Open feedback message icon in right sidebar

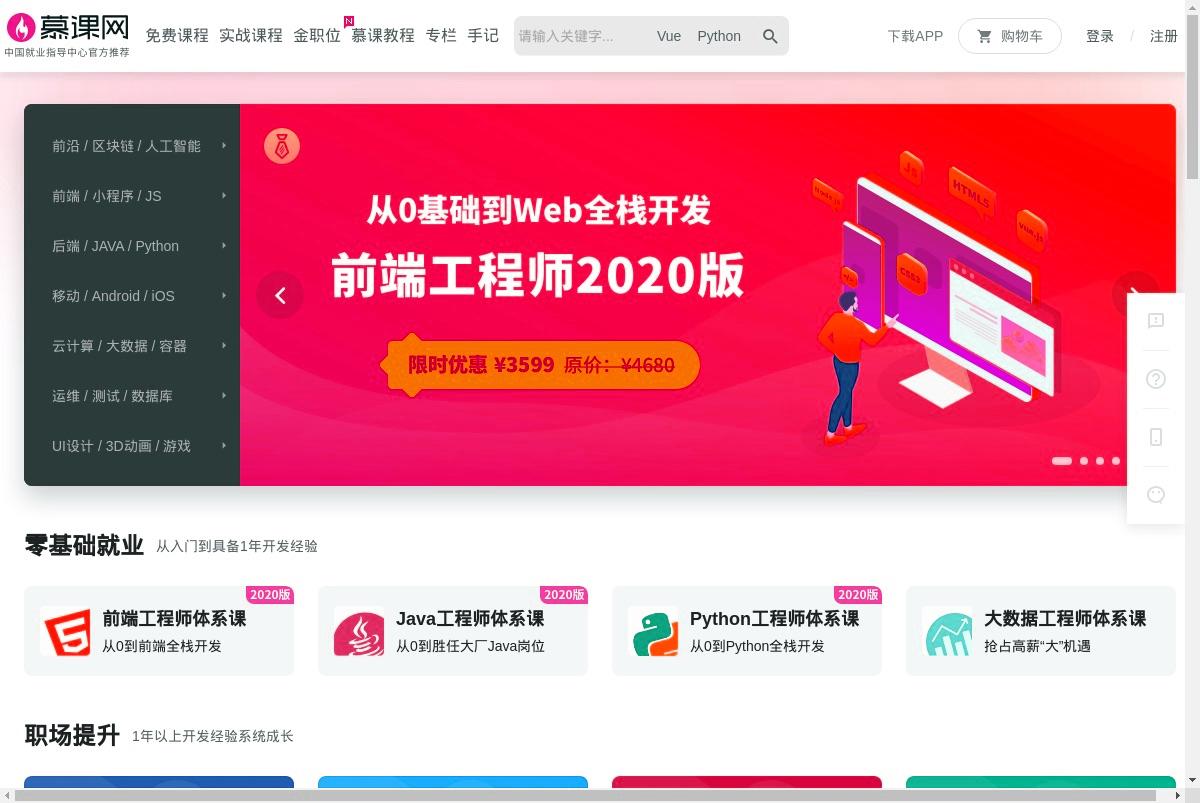point(1156,321)
